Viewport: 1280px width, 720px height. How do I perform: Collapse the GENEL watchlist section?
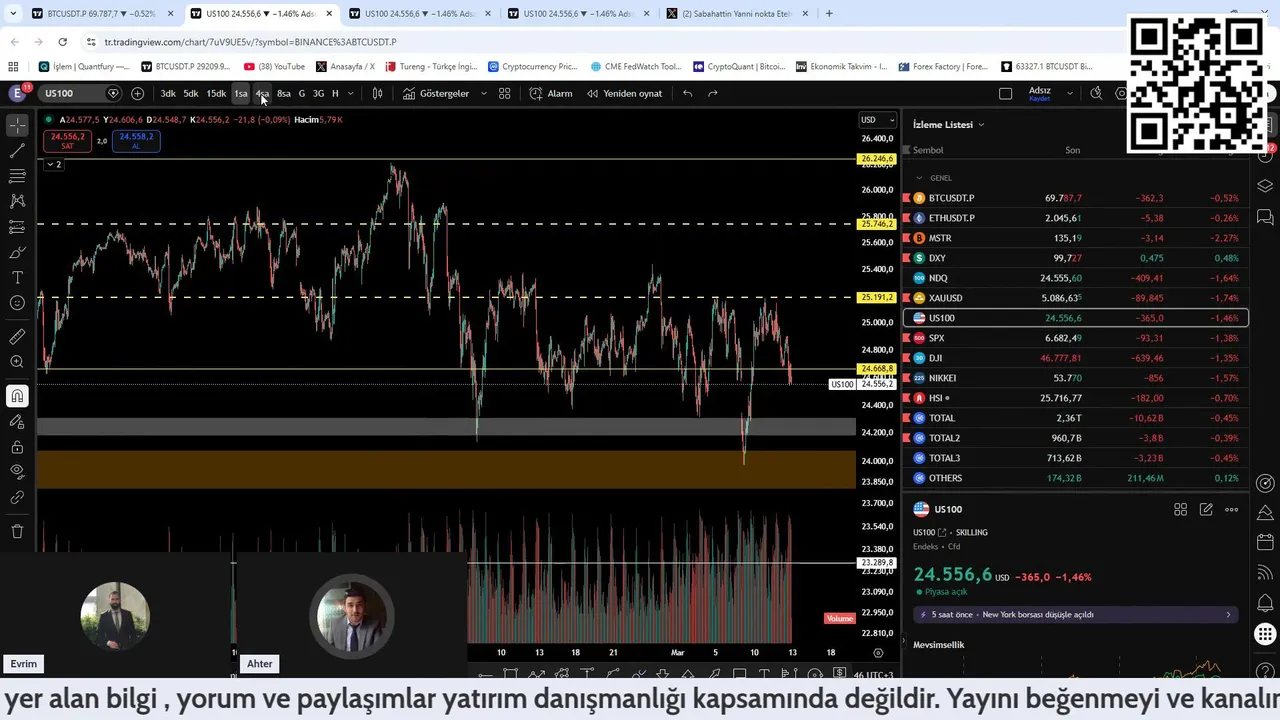(920, 178)
